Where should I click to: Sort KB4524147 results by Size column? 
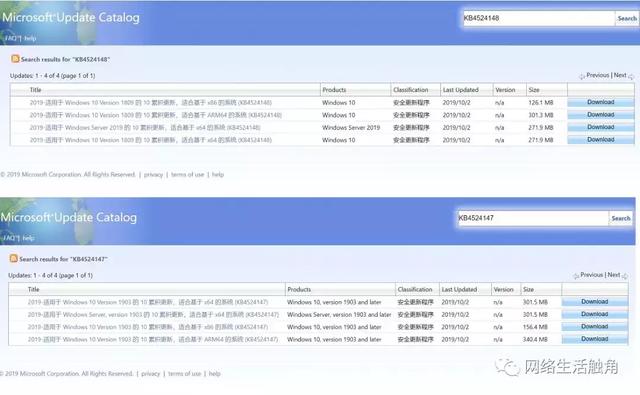[529, 289]
